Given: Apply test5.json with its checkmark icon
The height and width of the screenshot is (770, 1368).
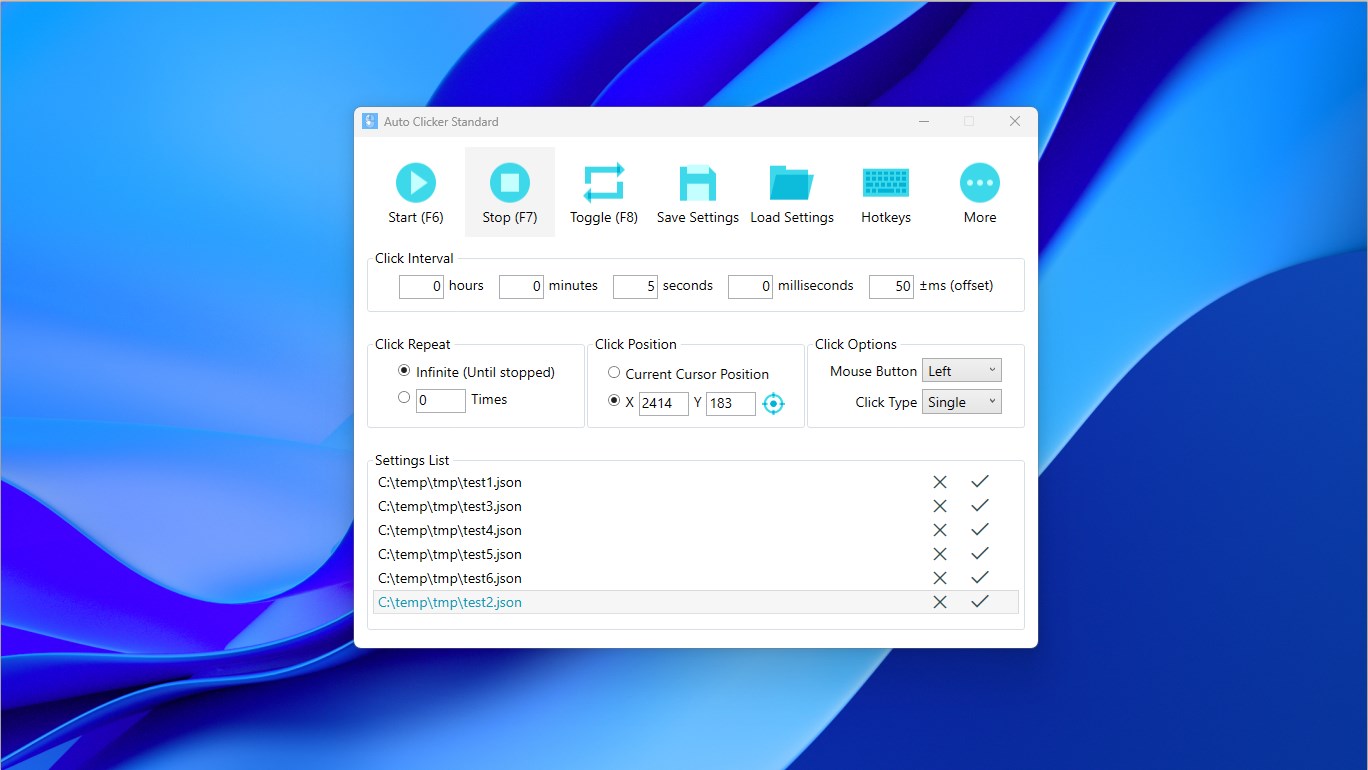Looking at the screenshot, I should pos(980,554).
